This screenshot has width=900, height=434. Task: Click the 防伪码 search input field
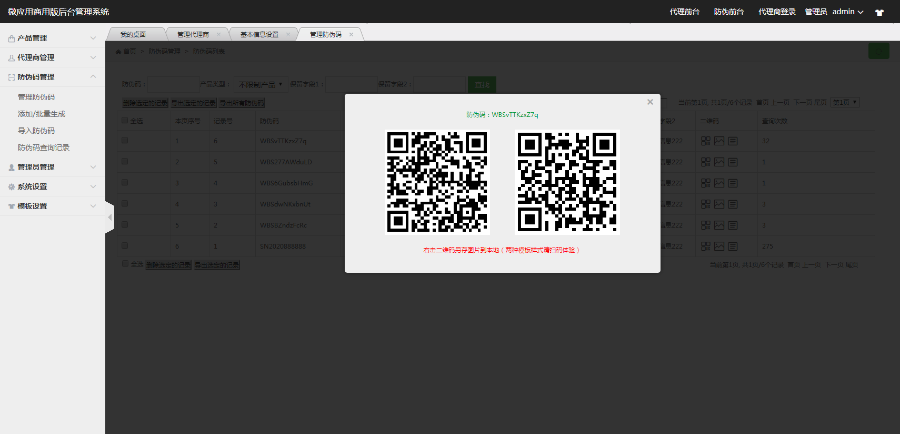[173, 84]
